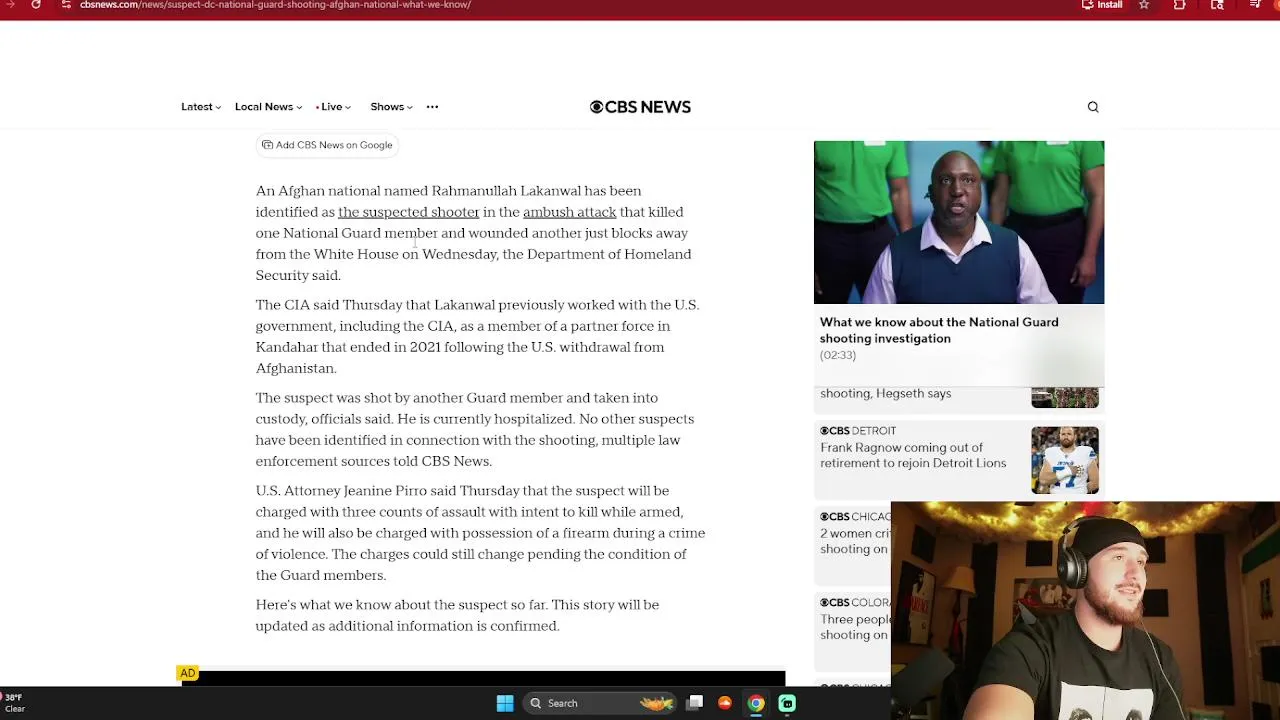Open the CBS Colorado shooting story
The image size is (1280, 720).
(x=854, y=627)
